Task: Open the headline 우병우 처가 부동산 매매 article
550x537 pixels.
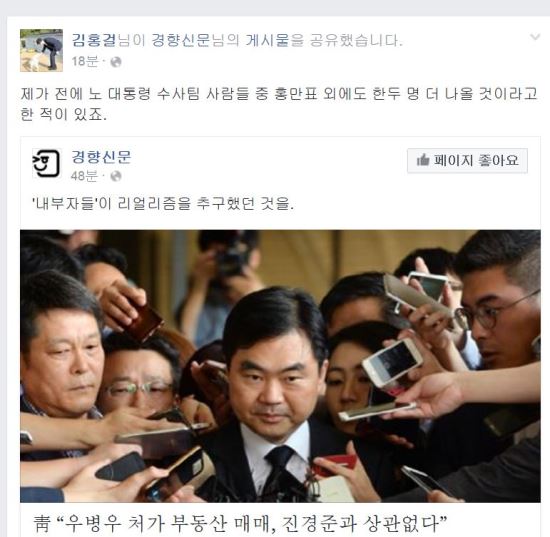Action: click(x=240, y=523)
